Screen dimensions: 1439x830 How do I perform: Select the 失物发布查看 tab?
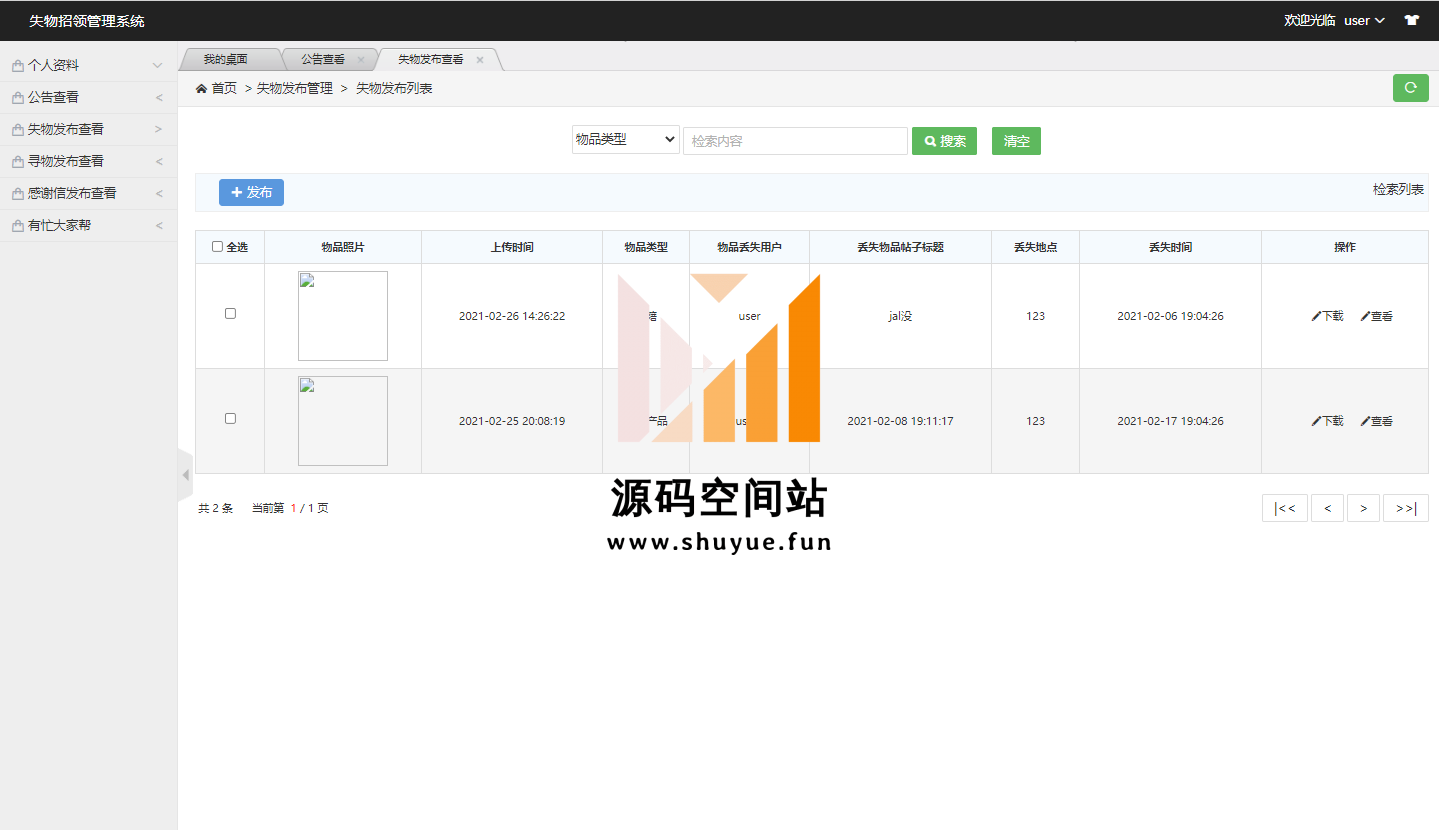tap(431, 60)
